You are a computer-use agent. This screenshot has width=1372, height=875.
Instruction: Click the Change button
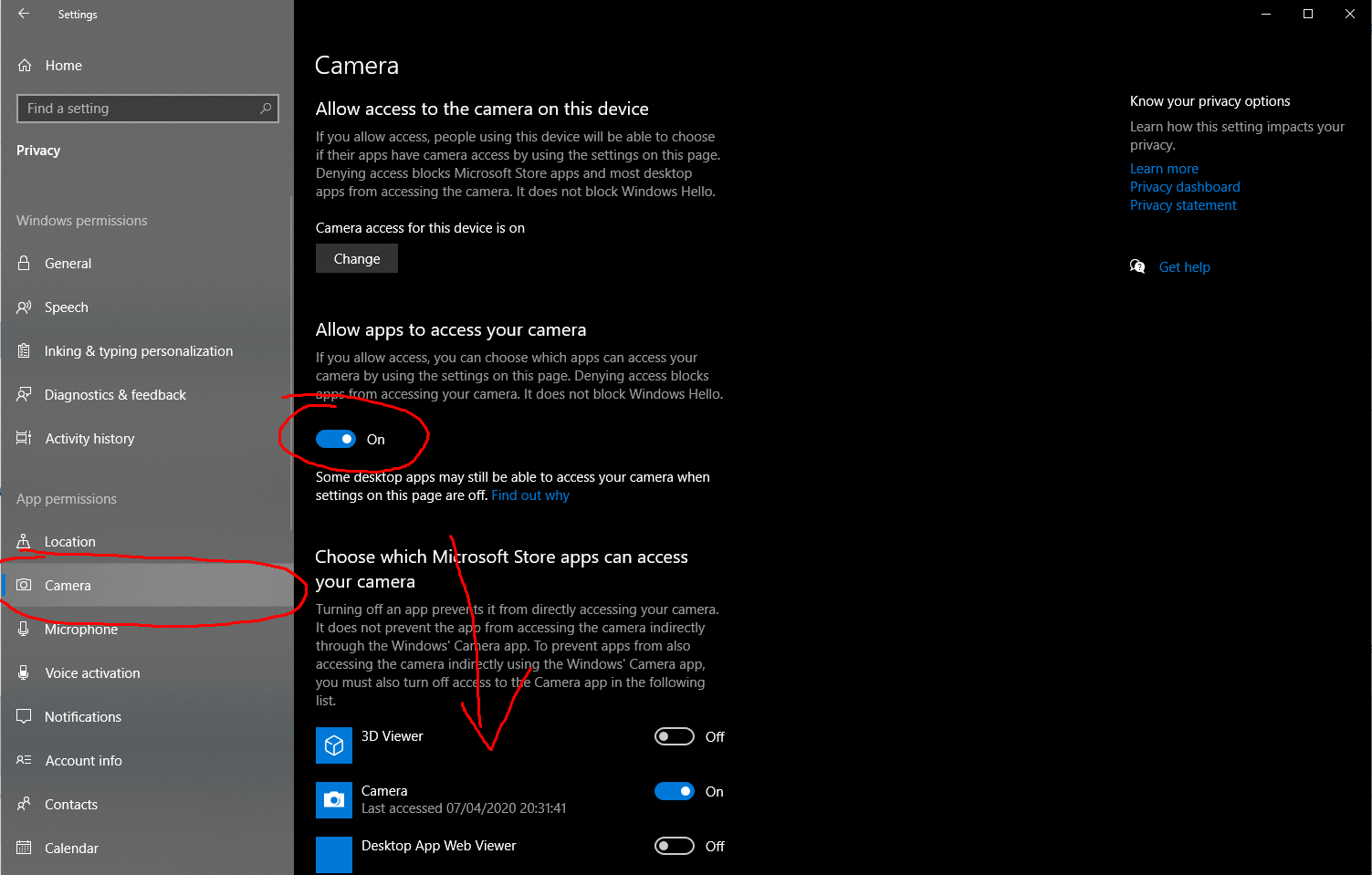(357, 258)
